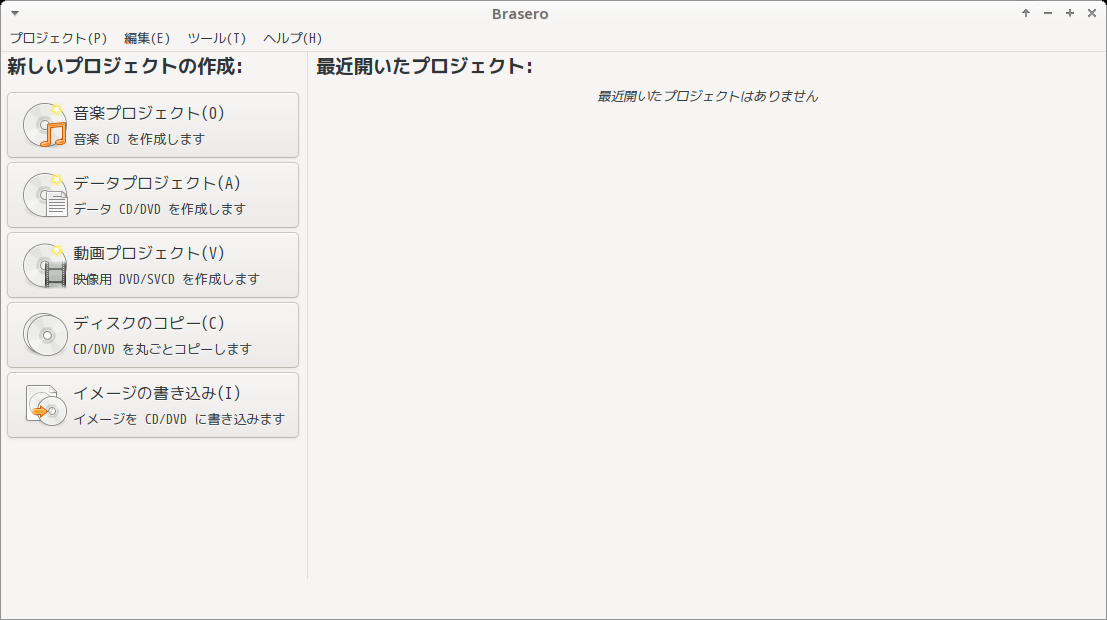The height and width of the screenshot is (620, 1107).
Task: Click the keep-above arrow in title bar
Action: (x=1026, y=13)
